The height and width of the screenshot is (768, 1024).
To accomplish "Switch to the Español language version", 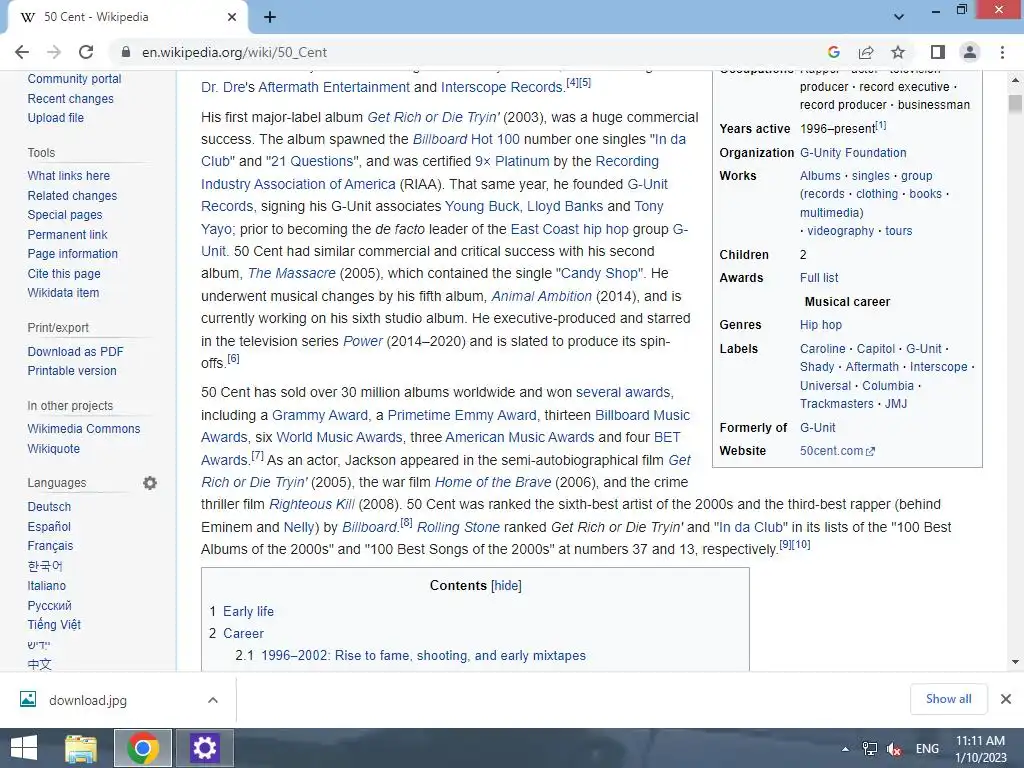I will click(49, 526).
